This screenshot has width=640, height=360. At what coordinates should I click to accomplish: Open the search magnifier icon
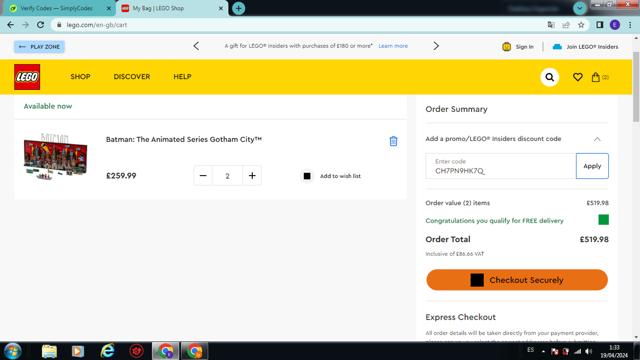(x=549, y=77)
